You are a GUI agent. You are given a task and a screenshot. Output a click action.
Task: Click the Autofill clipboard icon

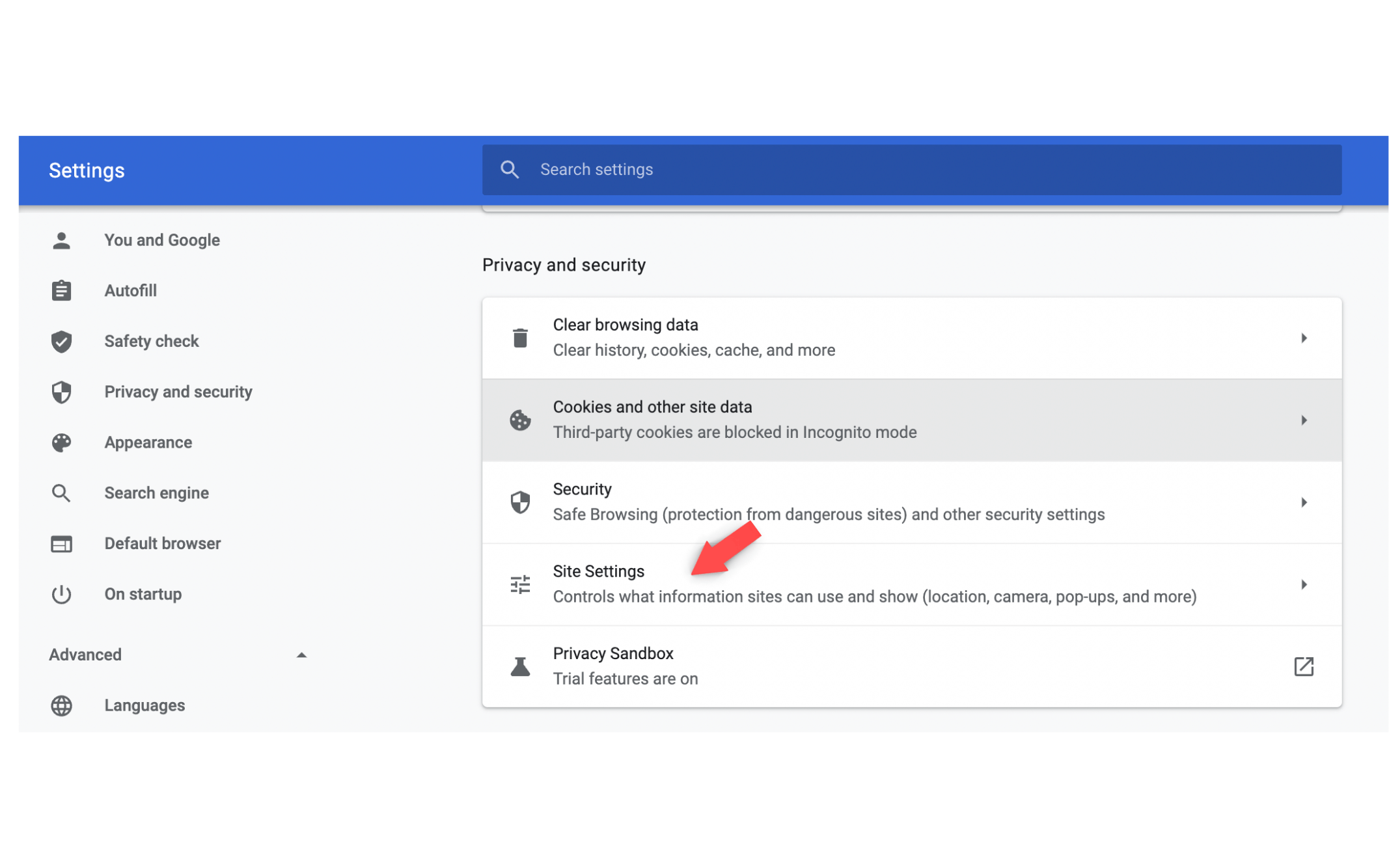[61, 291]
